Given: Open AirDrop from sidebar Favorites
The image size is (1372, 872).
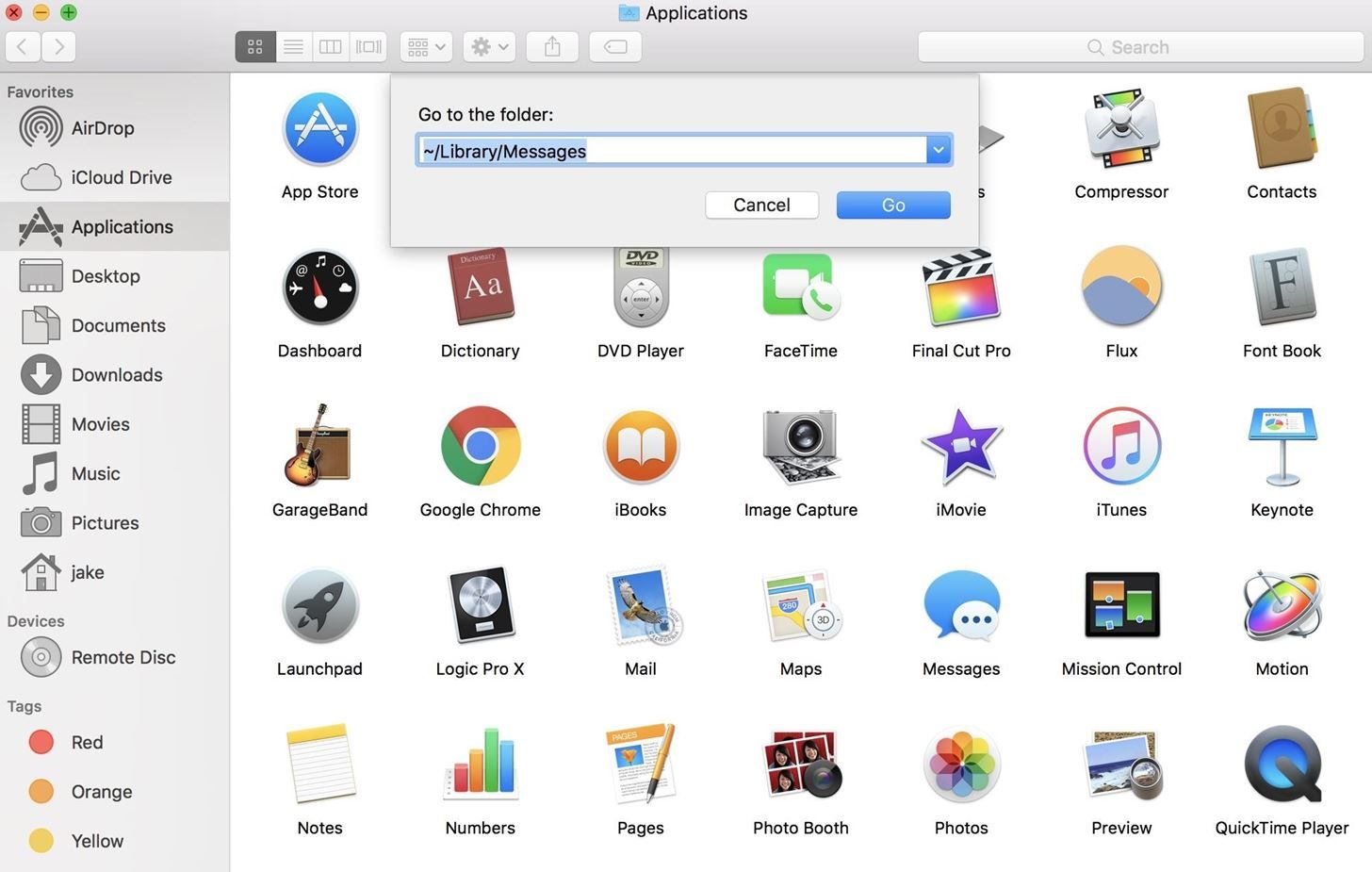Looking at the screenshot, I should 102,128.
